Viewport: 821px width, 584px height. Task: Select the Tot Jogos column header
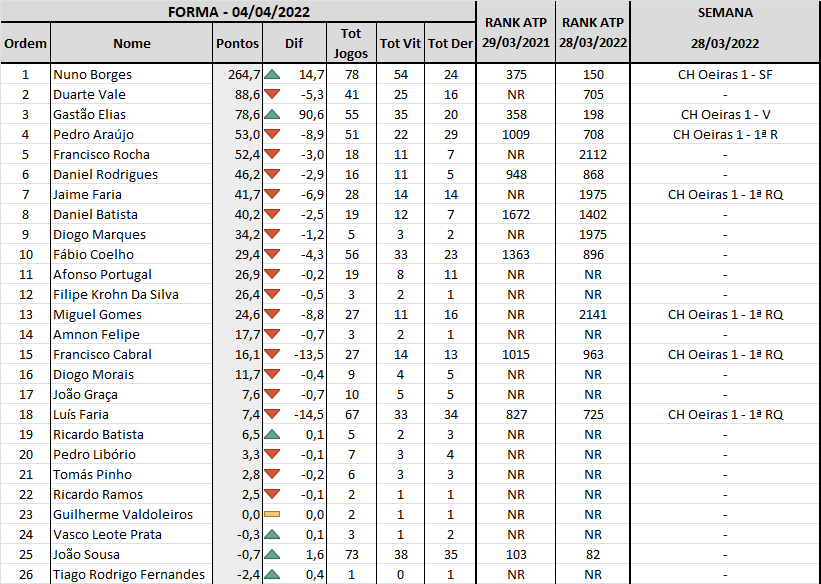pos(351,43)
